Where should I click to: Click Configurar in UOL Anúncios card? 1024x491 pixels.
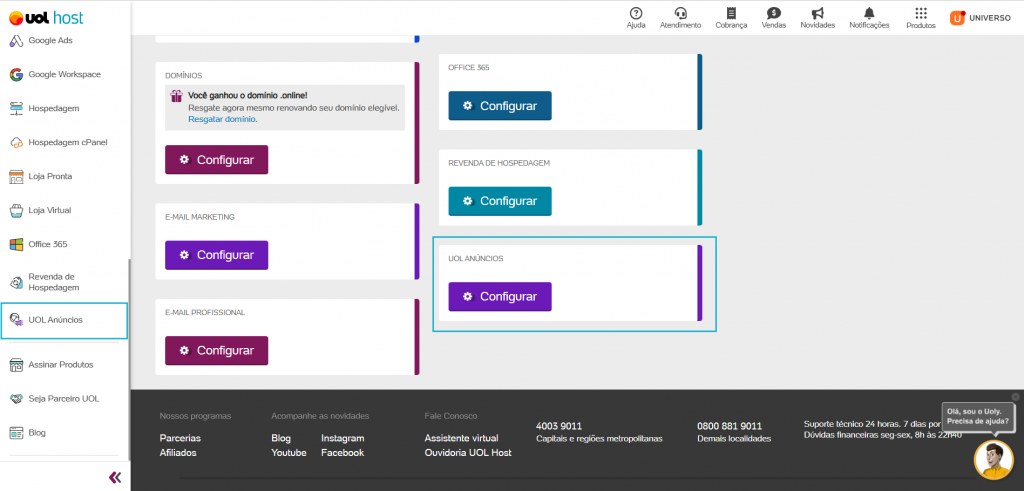click(x=500, y=296)
